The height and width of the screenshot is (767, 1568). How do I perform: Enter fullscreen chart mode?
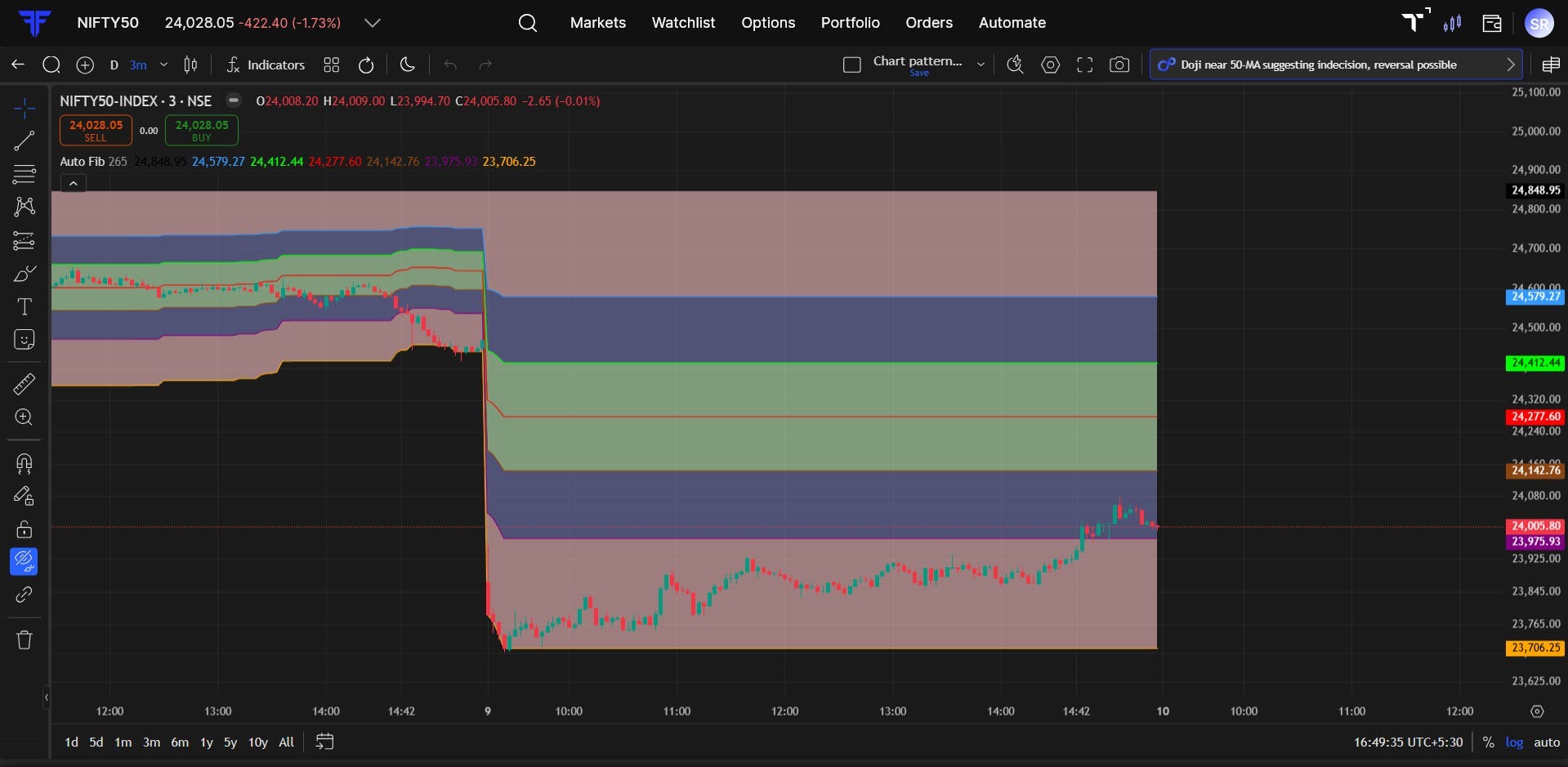pyautogui.click(x=1084, y=65)
